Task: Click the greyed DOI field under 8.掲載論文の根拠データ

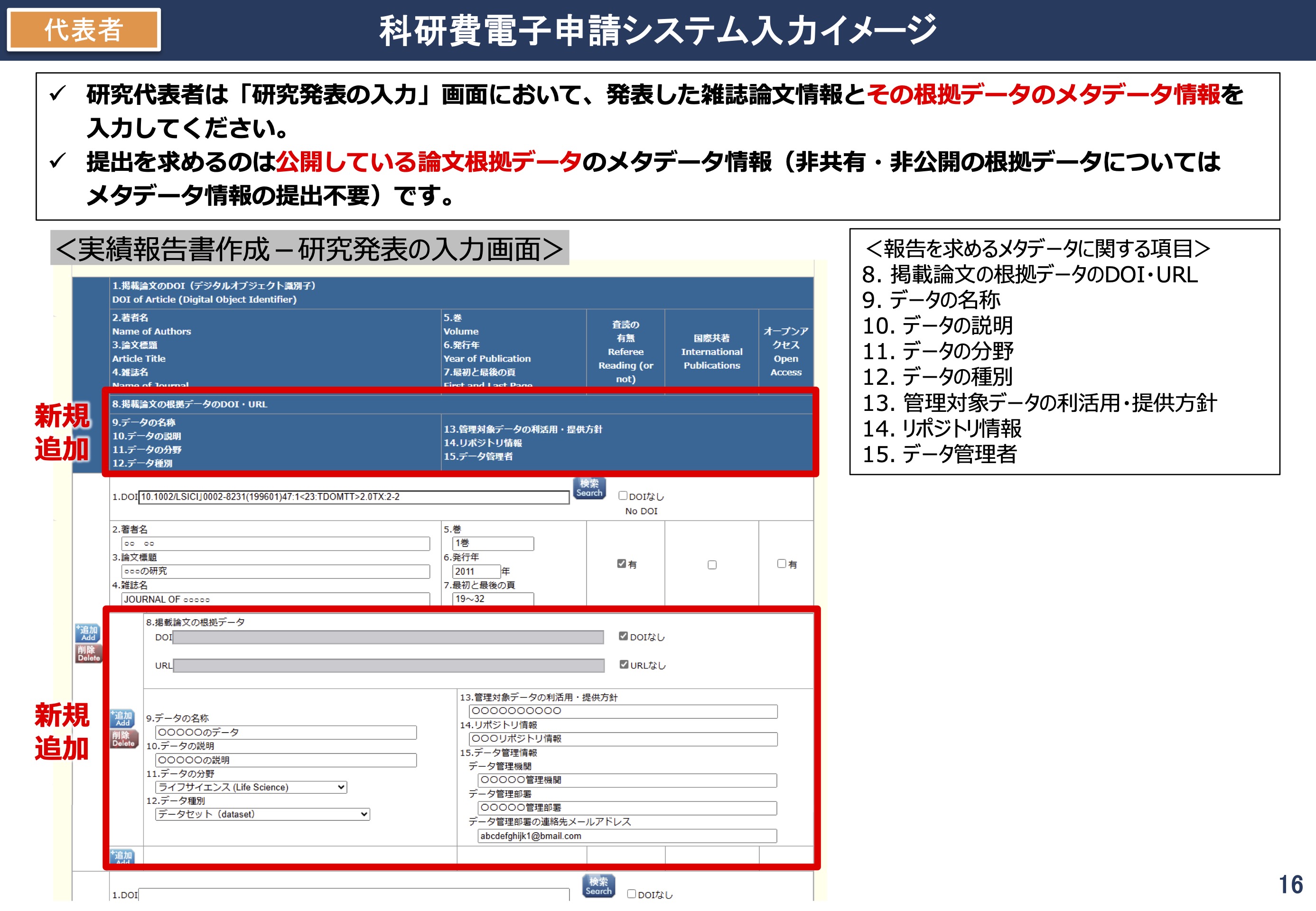Action: (x=388, y=637)
